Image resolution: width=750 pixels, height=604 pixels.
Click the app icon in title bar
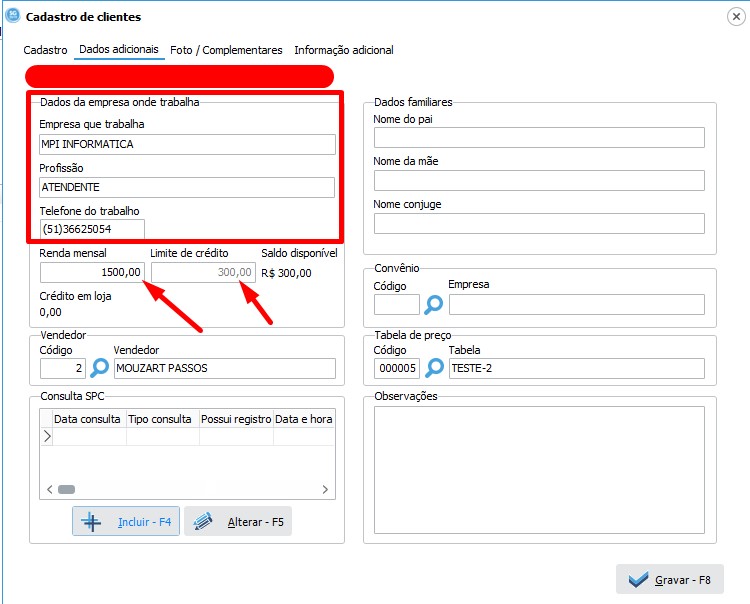[x=10, y=16]
